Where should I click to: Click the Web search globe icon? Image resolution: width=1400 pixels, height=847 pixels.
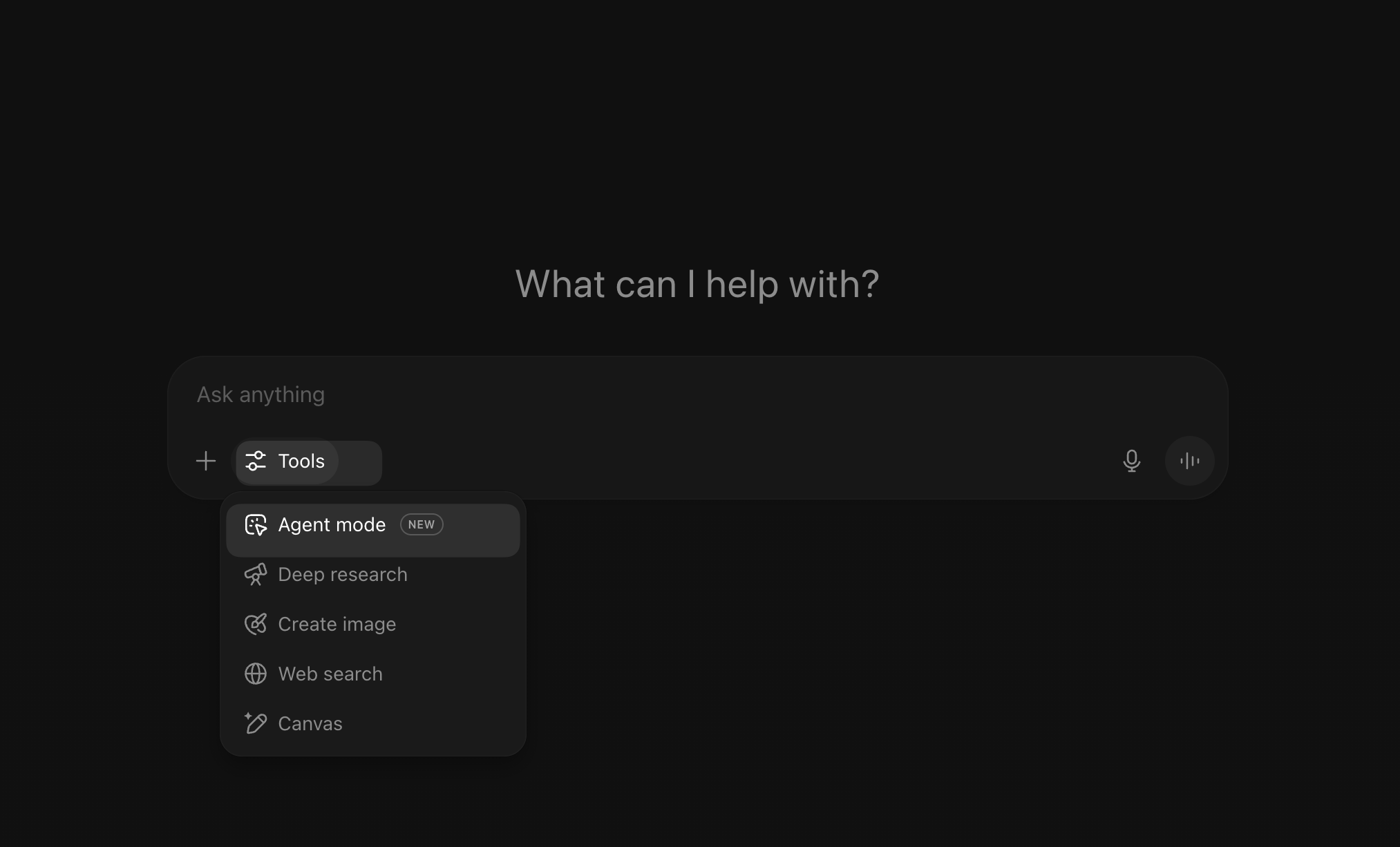[x=256, y=674]
